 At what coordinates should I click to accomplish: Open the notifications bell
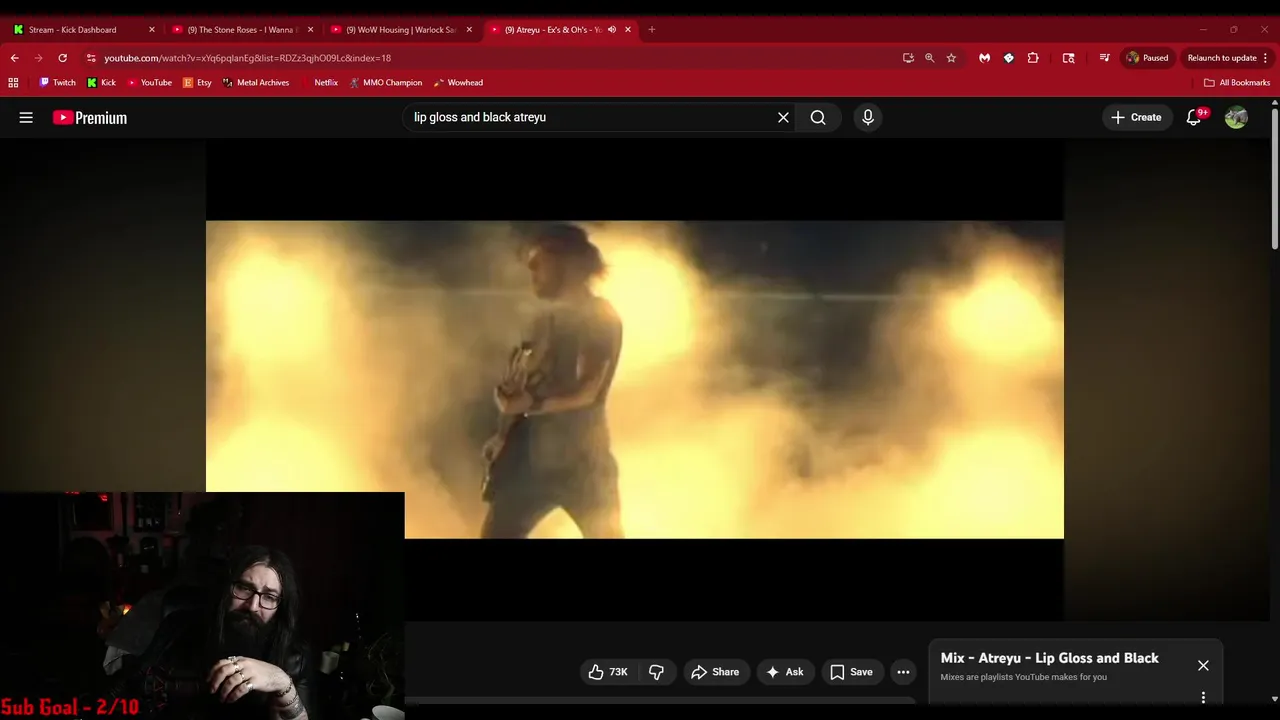pos(1194,117)
